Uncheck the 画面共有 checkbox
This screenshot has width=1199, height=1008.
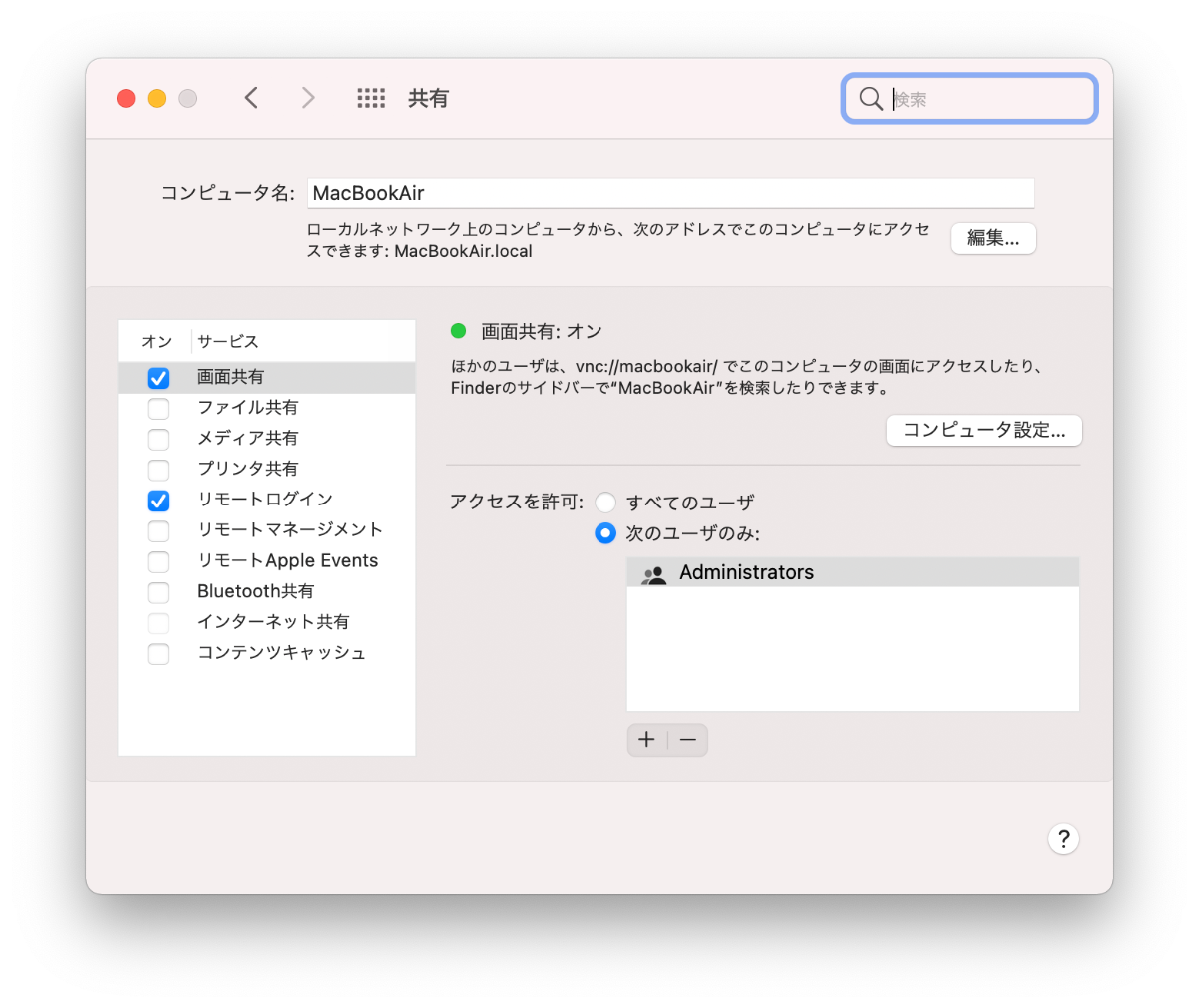tap(158, 378)
